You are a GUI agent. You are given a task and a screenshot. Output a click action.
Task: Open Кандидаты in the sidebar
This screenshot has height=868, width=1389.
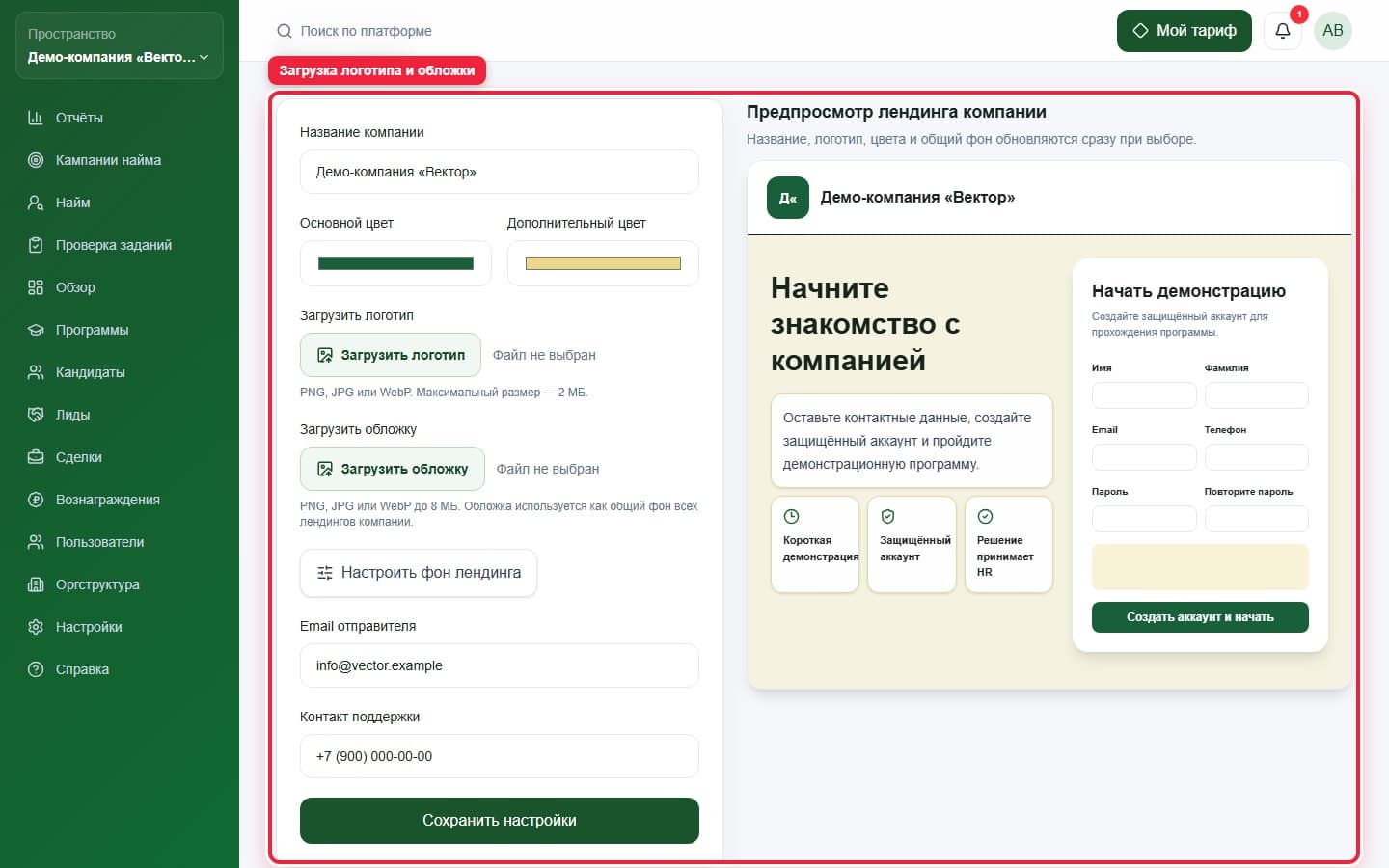(120, 372)
